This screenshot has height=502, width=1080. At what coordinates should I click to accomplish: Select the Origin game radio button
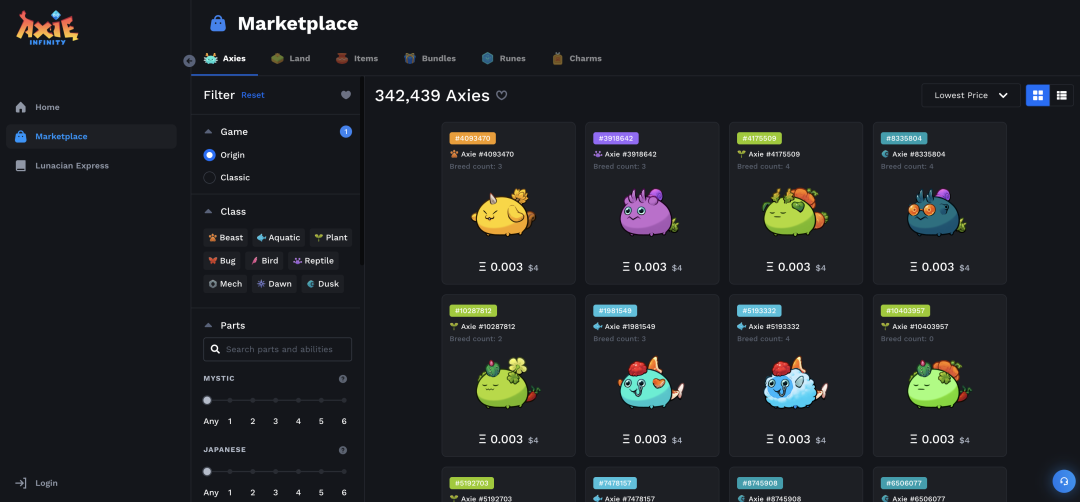pos(209,155)
